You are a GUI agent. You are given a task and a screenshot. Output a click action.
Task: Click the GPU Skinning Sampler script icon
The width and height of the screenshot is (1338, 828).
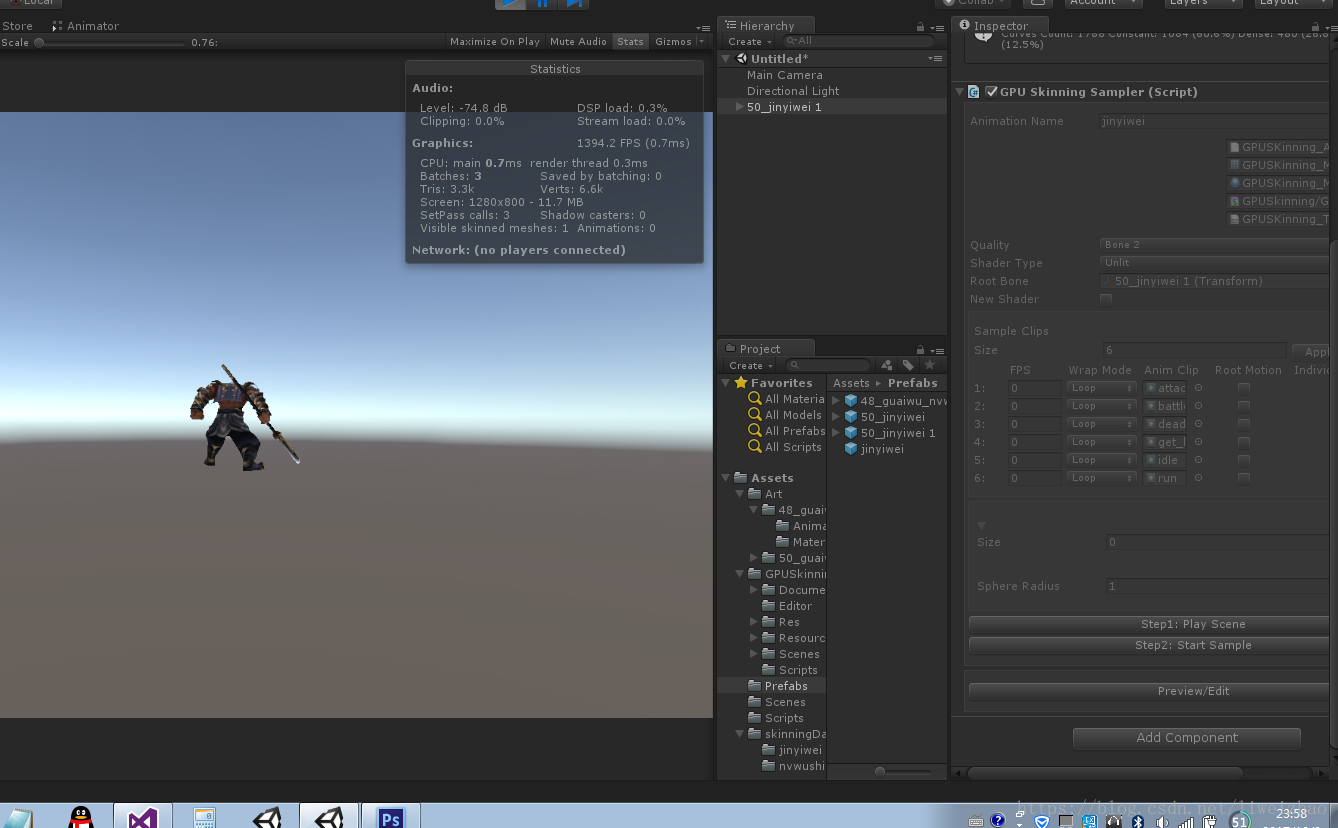point(973,92)
